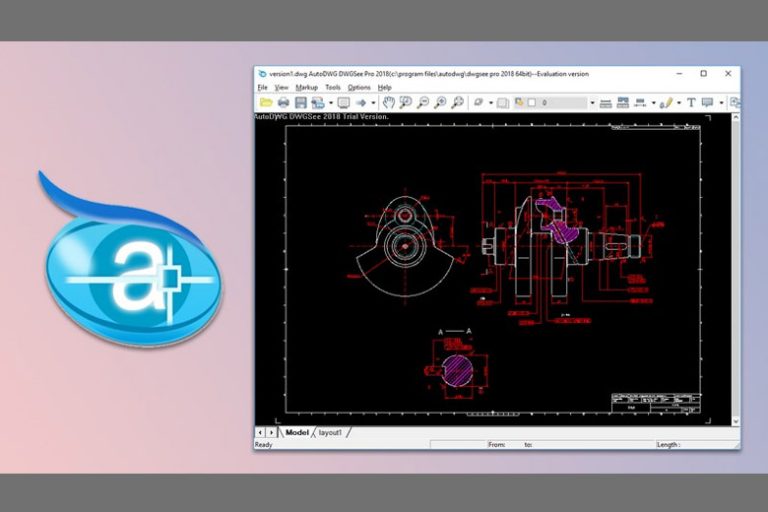Select the Text markup T tool
The width and height of the screenshot is (768, 512).
[691, 102]
